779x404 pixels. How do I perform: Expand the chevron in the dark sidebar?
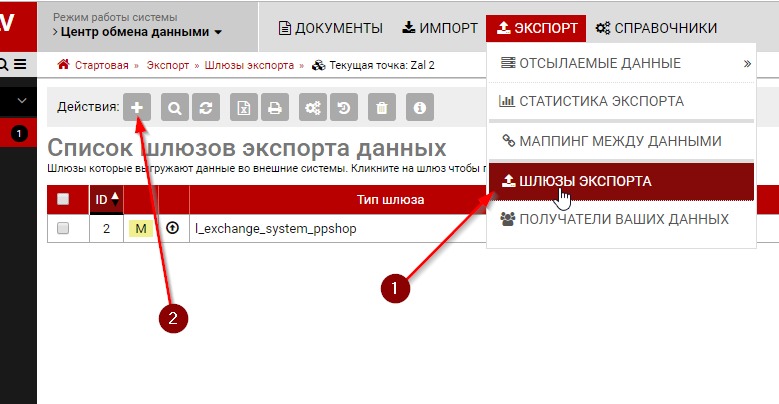point(19,101)
